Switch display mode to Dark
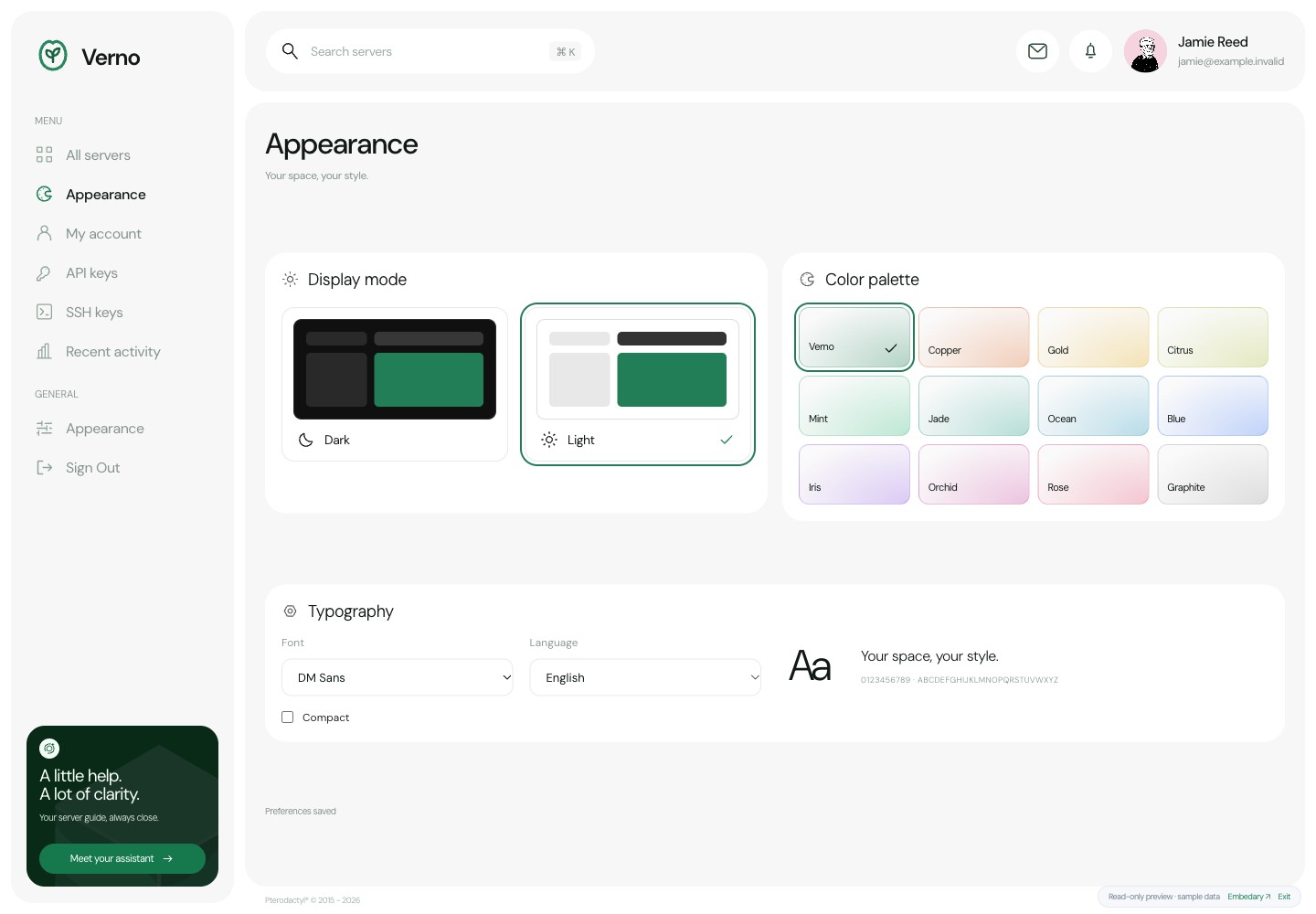The image size is (1316, 914). pyautogui.click(x=395, y=384)
